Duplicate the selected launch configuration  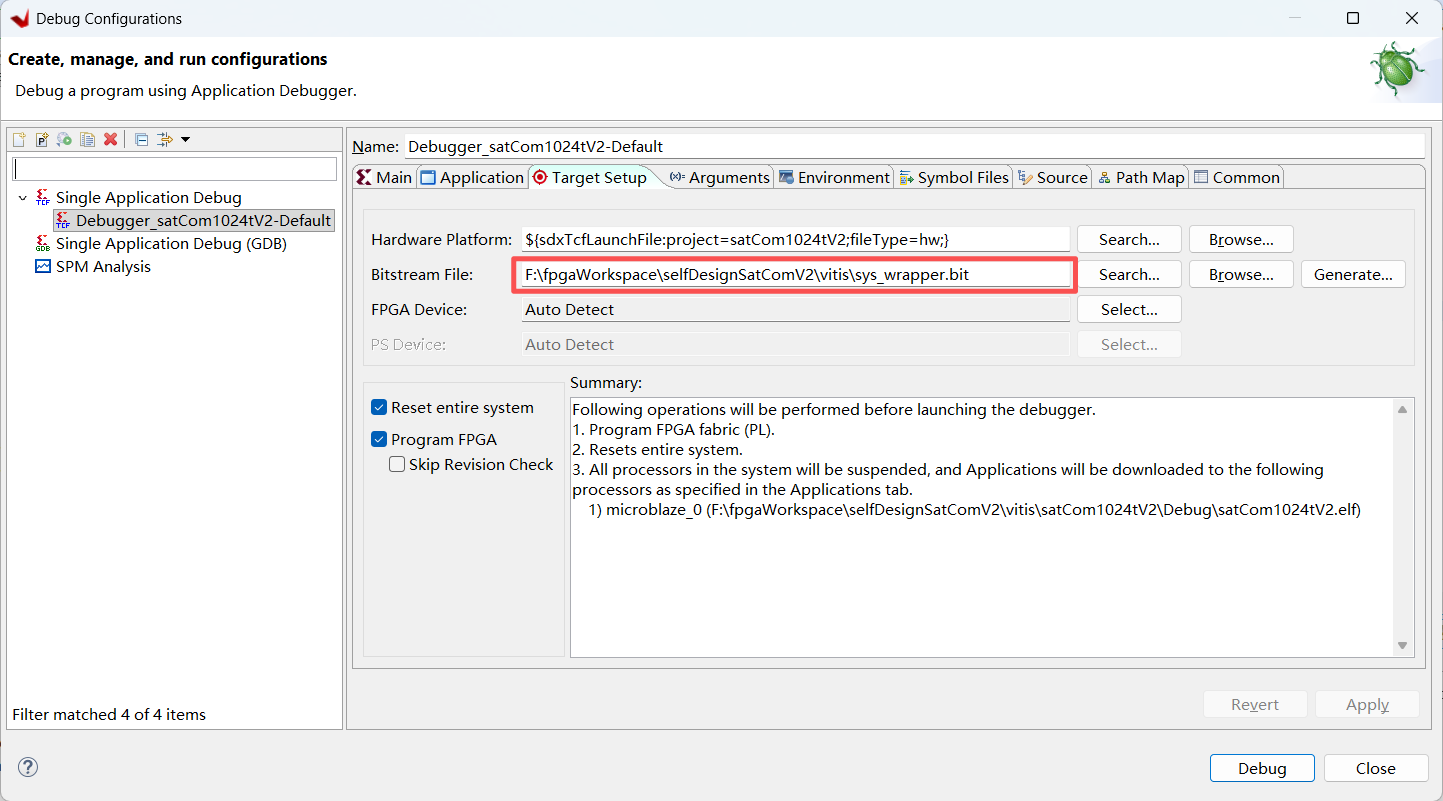point(87,139)
